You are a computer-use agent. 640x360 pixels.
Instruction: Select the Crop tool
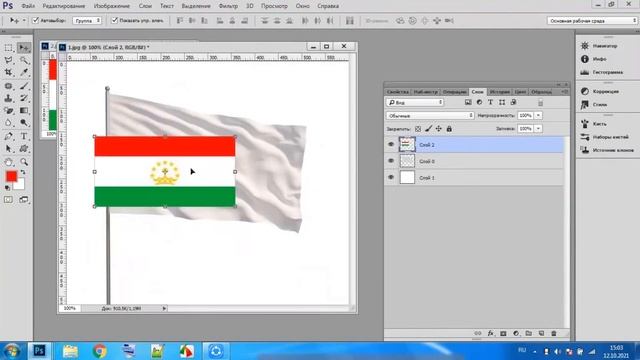pos(9,73)
